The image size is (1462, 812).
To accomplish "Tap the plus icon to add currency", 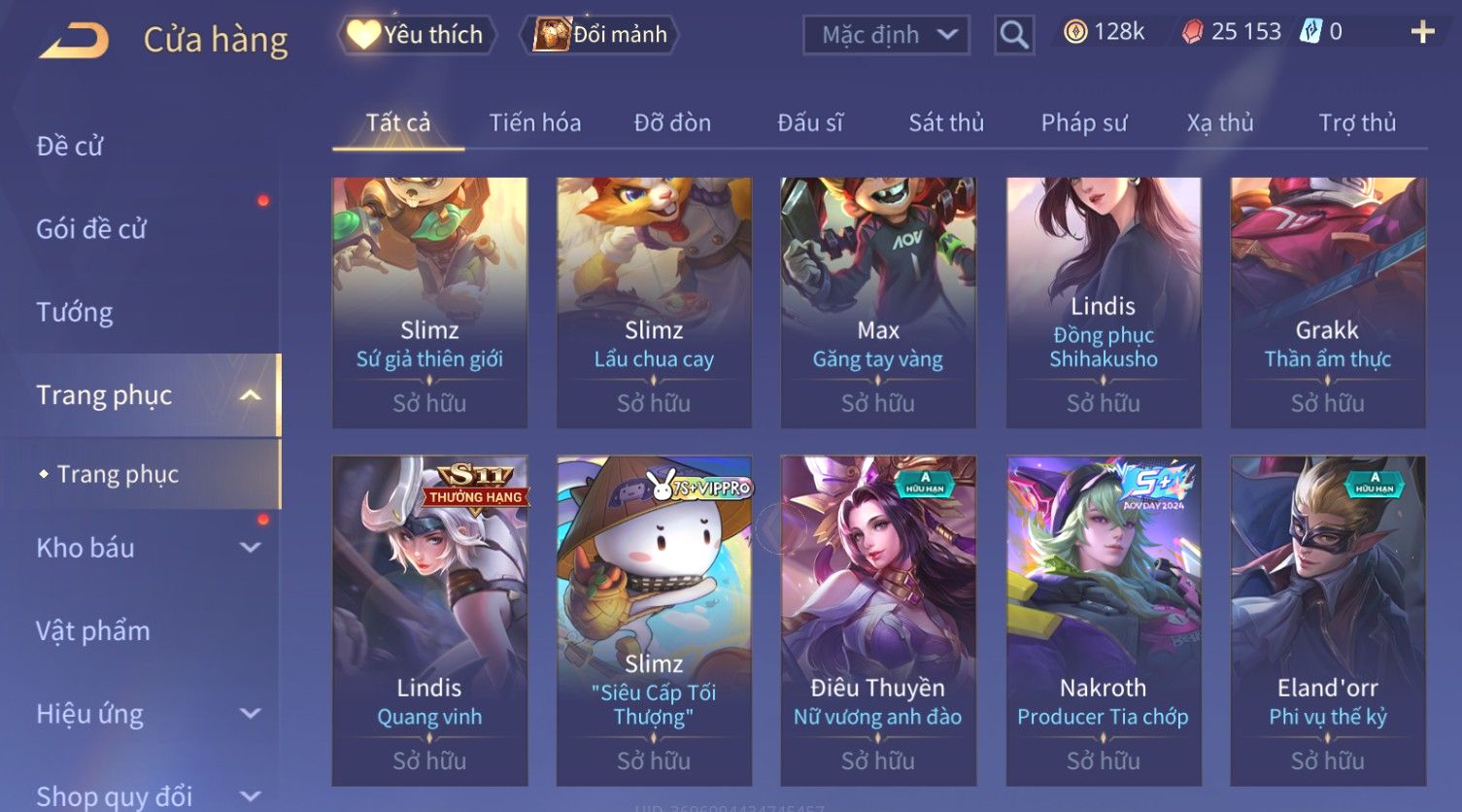I will point(1422,32).
